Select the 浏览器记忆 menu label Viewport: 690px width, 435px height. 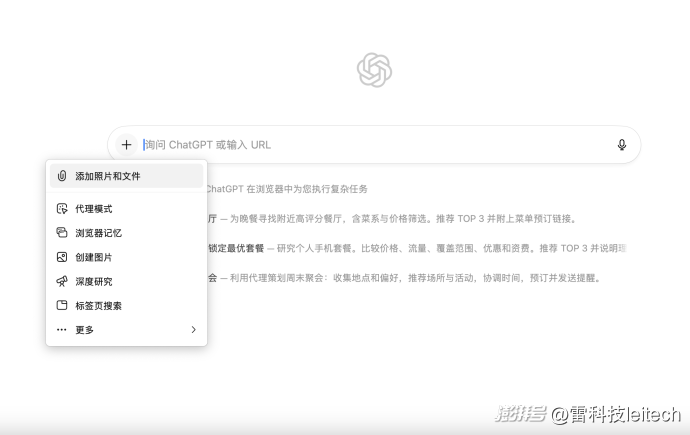click(99, 233)
